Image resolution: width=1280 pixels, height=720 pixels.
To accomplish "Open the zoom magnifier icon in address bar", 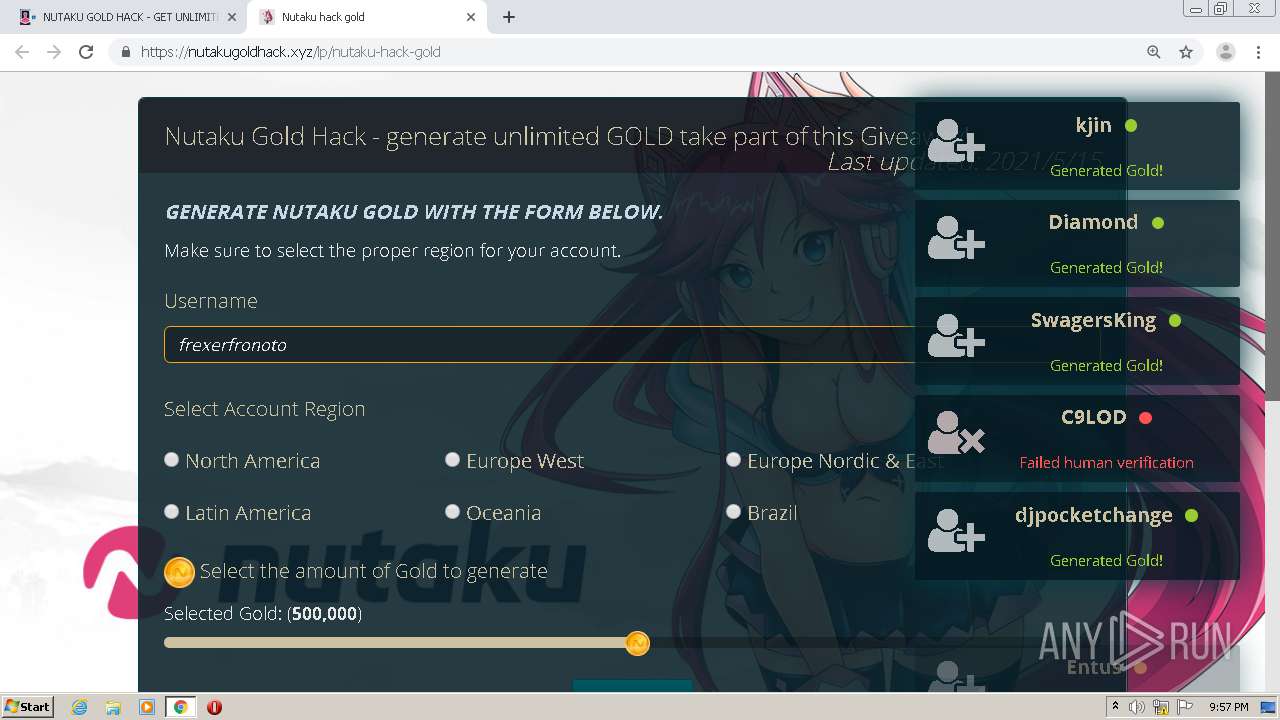I will [1154, 52].
